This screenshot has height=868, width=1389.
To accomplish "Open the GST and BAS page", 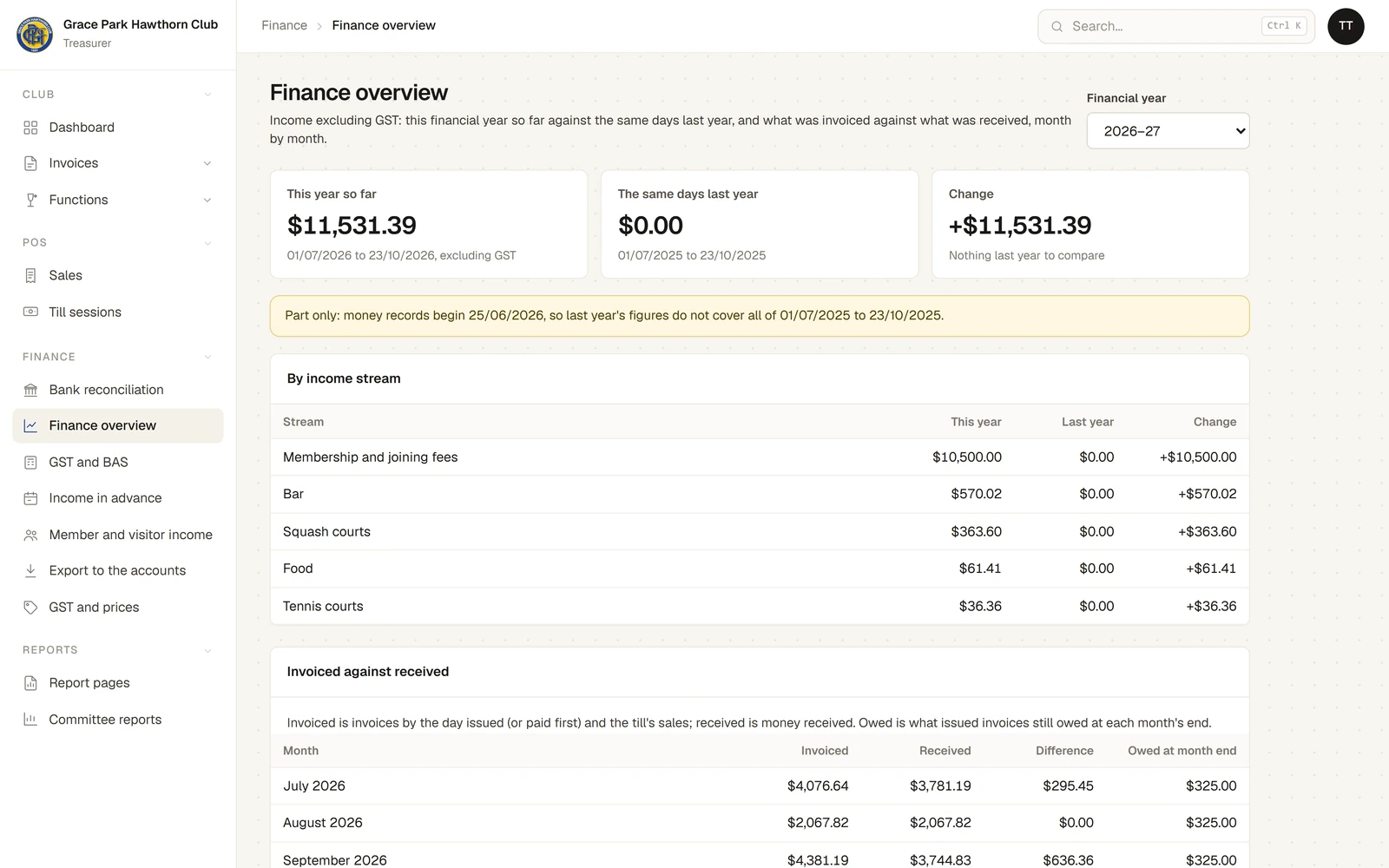I will coord(118,462).
